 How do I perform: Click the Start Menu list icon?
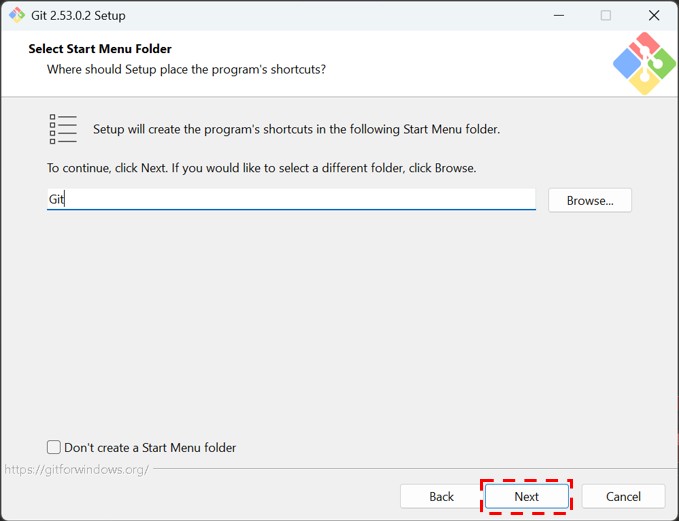(x=63, y=129)
